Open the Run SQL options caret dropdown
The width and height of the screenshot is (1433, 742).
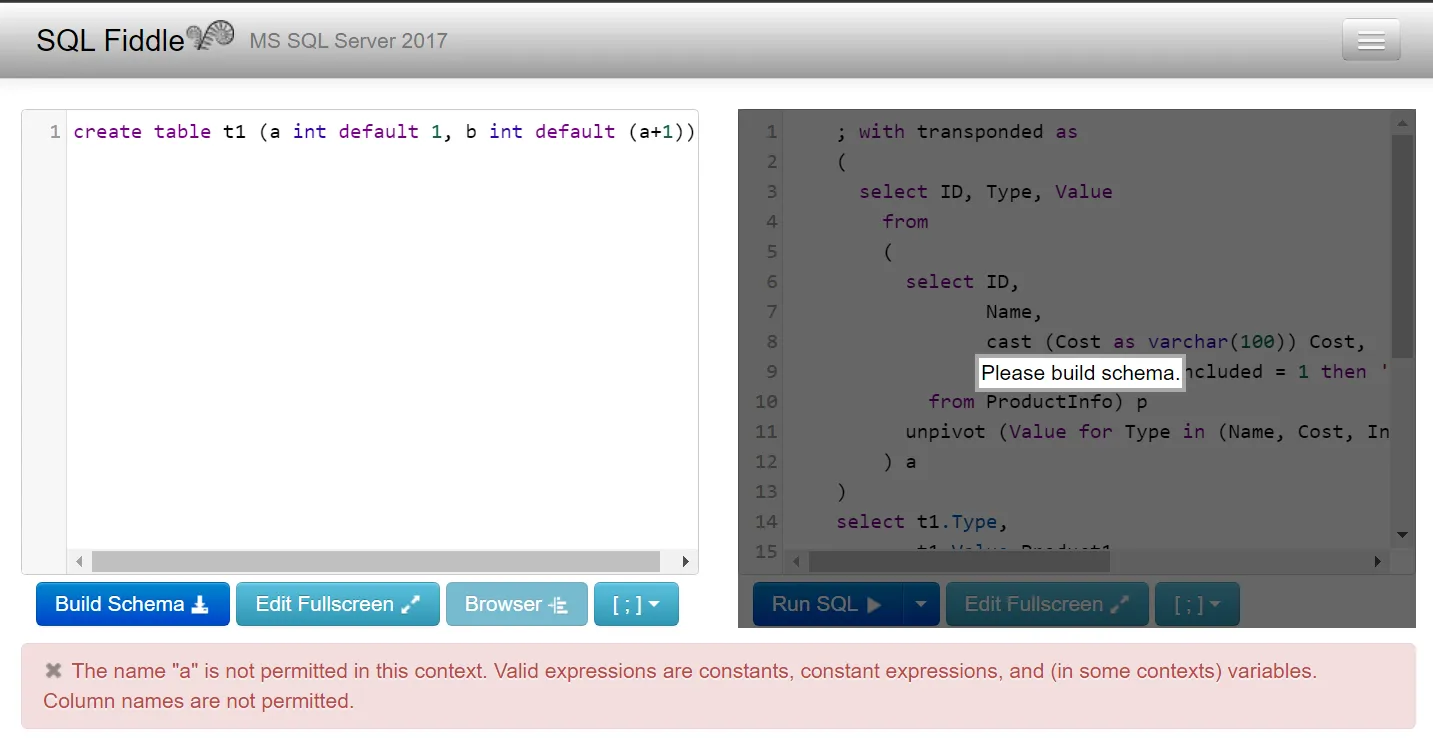tap(921, 603)
